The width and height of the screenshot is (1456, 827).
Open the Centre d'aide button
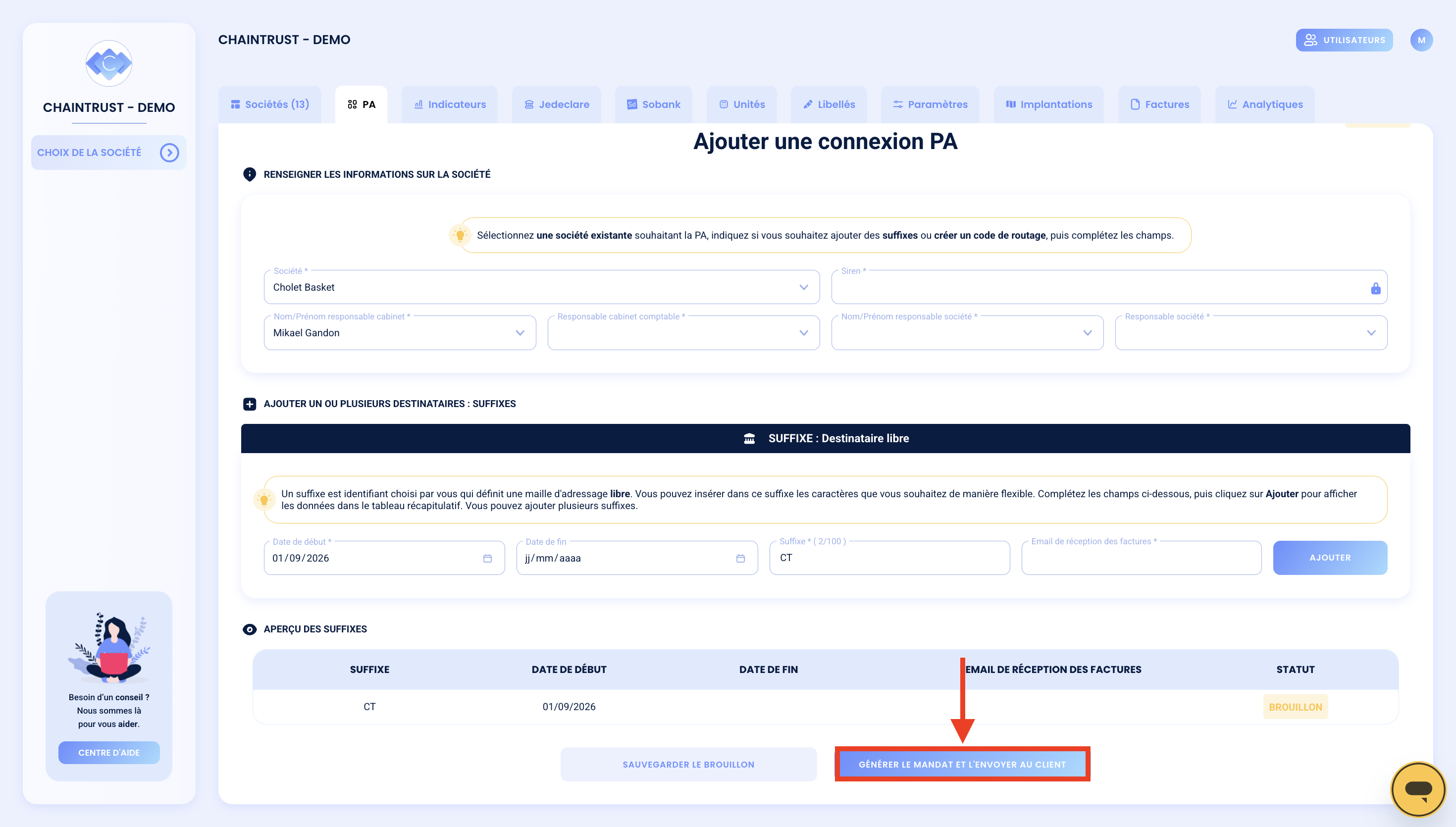(109, 753)
